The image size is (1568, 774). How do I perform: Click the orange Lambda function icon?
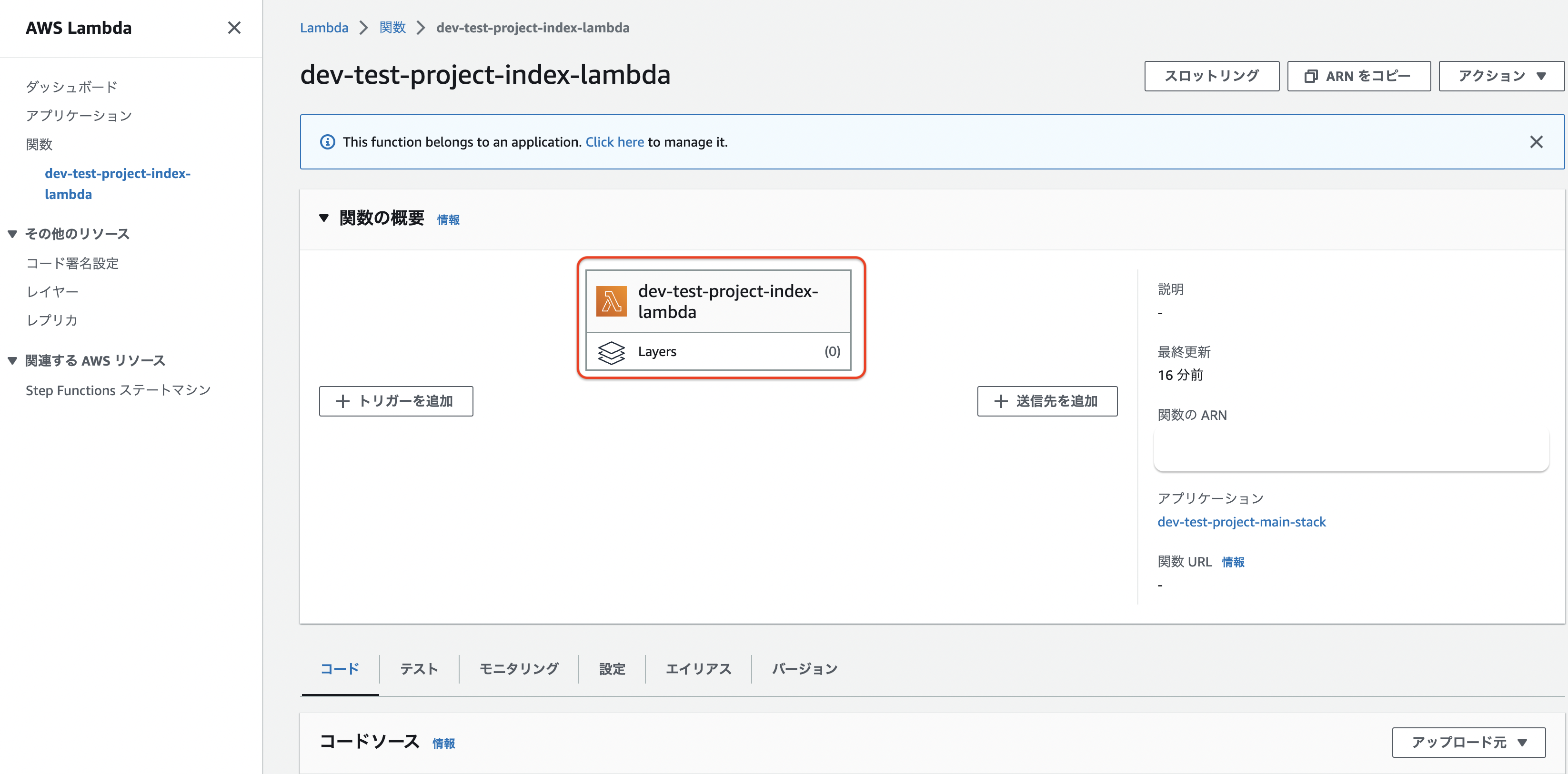coord(611,300)
